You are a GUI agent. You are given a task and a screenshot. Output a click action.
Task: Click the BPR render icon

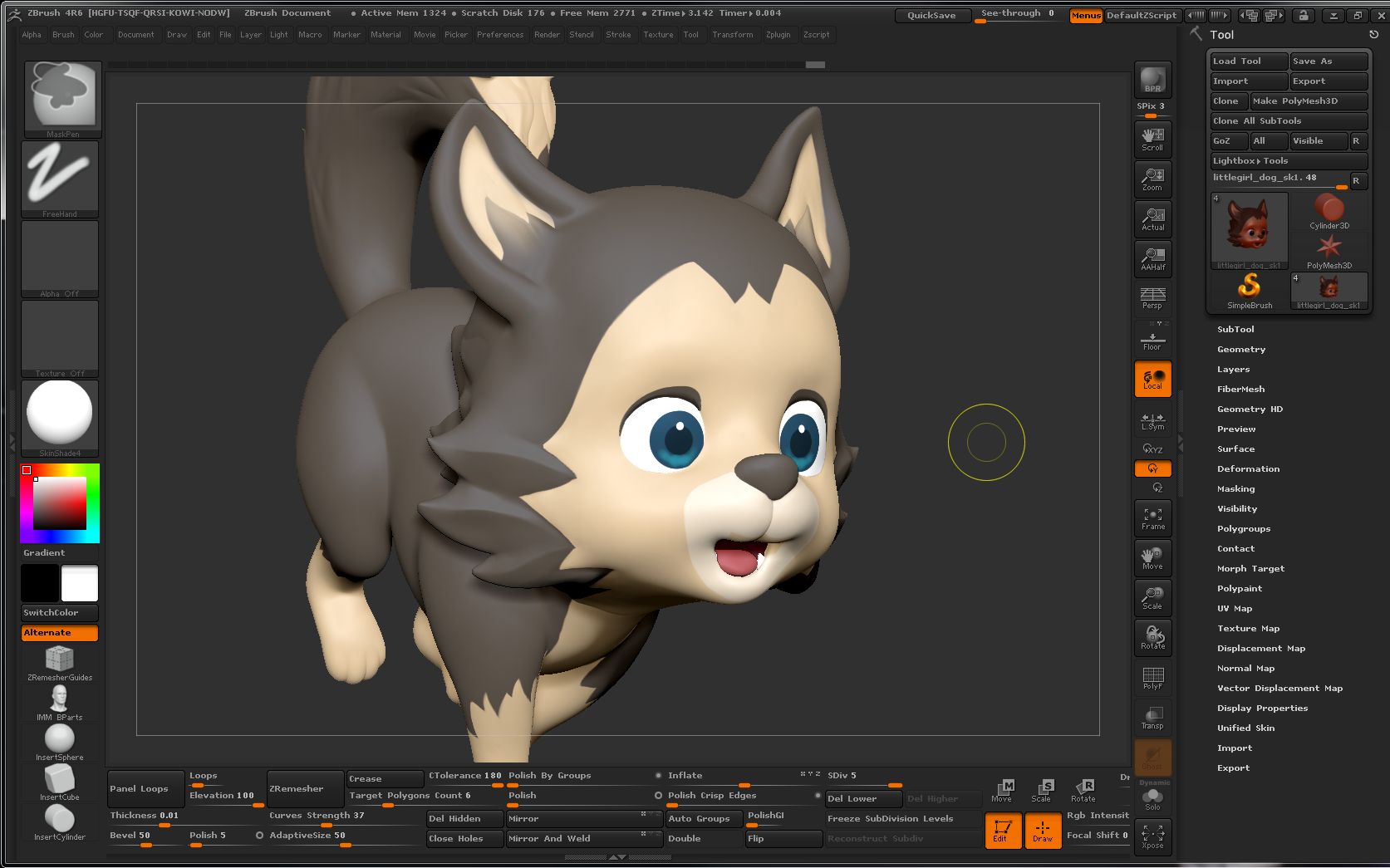1152,80
